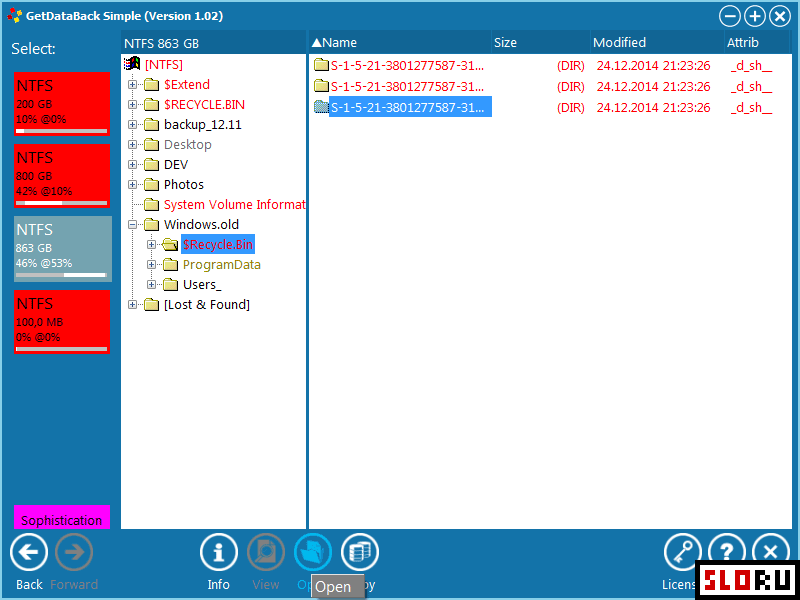Select the NTFS 800 GB partition tile
This screenshot has width=800, height=600.
click(62, 176)
